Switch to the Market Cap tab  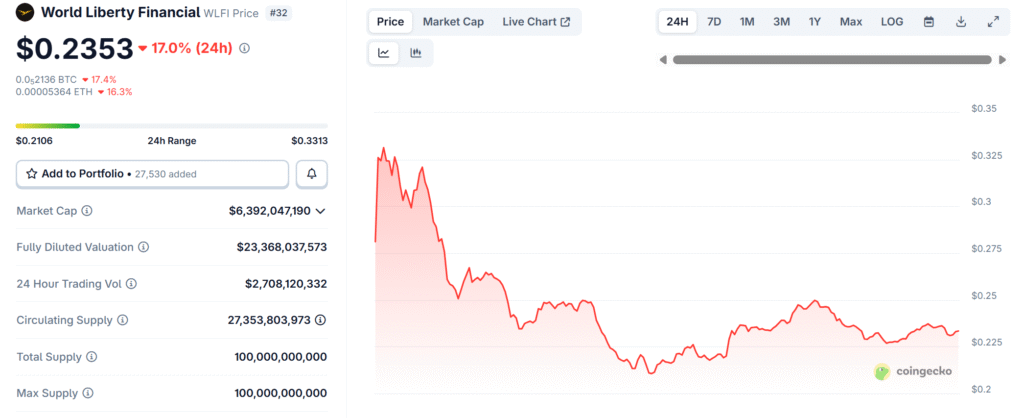(x=453, y=22)
